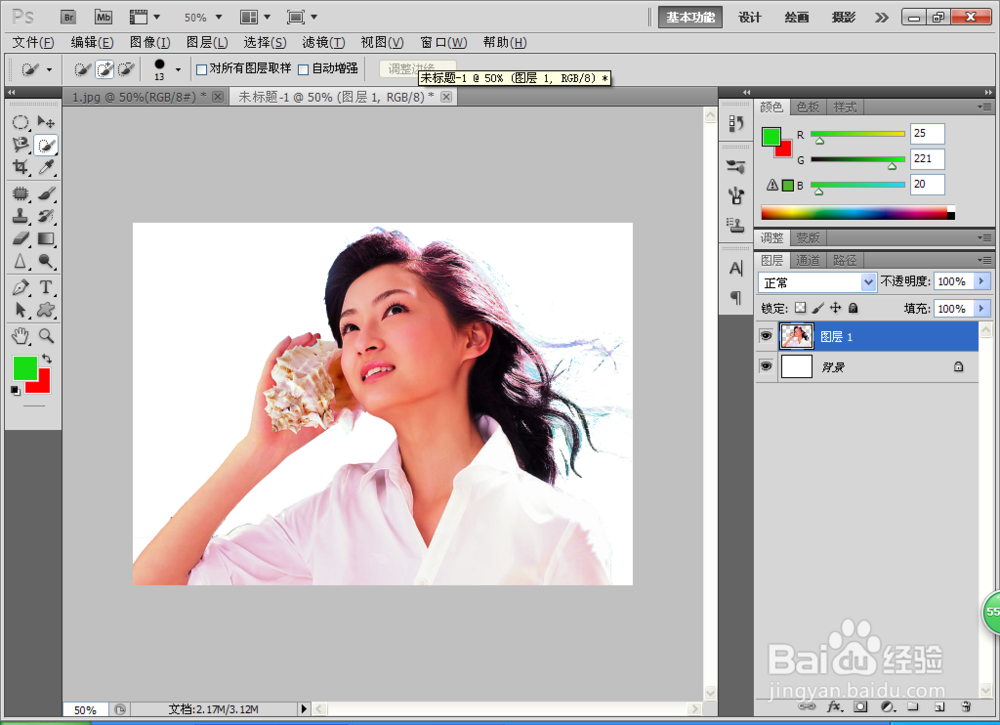This screenshot has height=725, width=1000.
Task: Select the Lasso tool
Action: click(x=20, y=145)
